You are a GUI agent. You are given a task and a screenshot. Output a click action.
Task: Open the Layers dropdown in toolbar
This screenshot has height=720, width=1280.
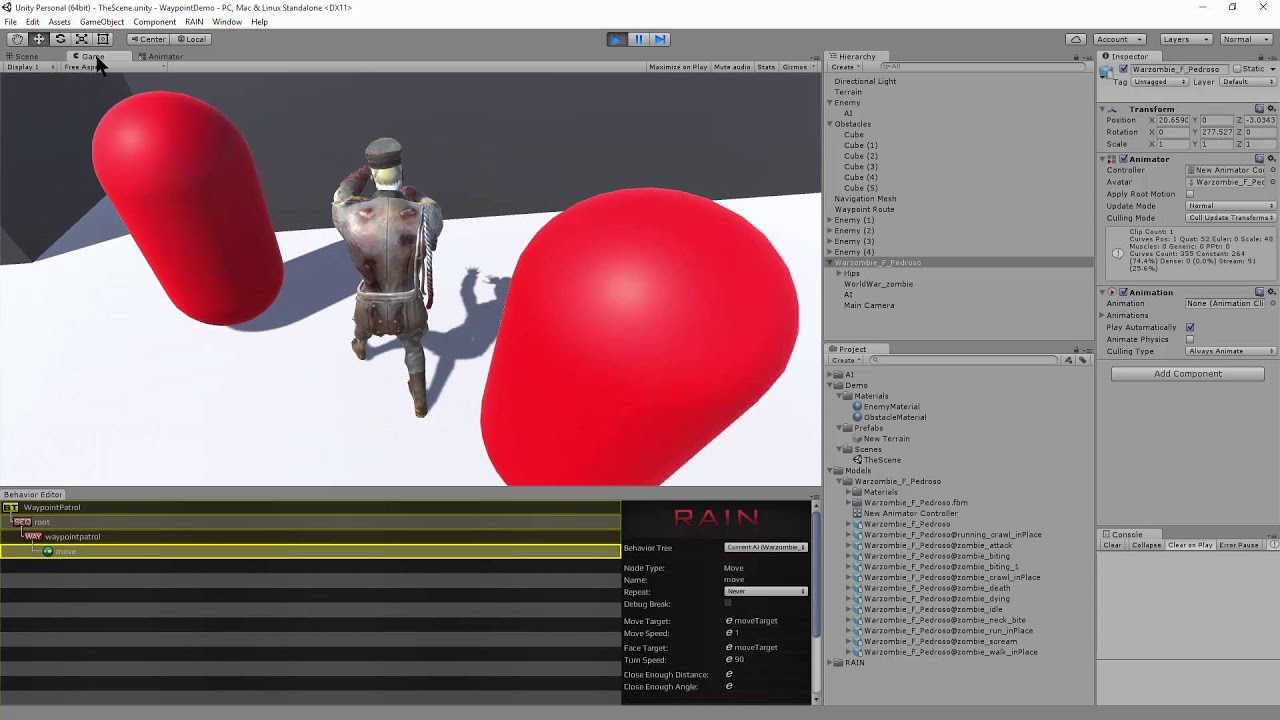tap(1186, 39)
